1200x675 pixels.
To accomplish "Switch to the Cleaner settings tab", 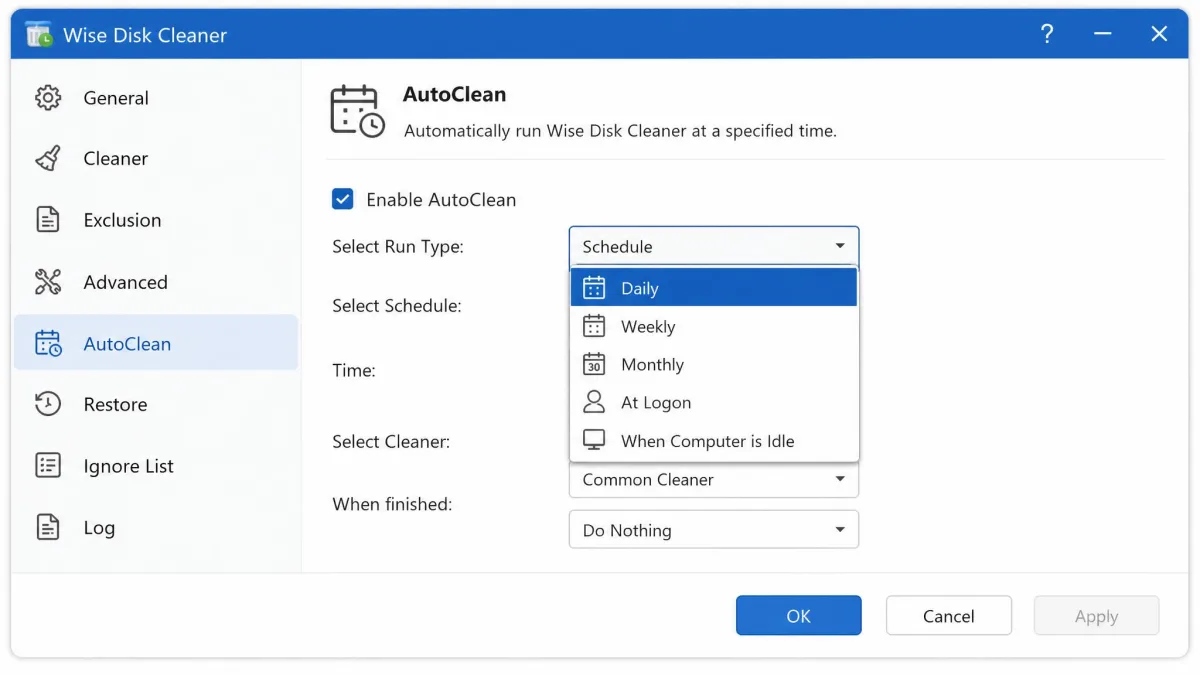I will tap(156, 158).
